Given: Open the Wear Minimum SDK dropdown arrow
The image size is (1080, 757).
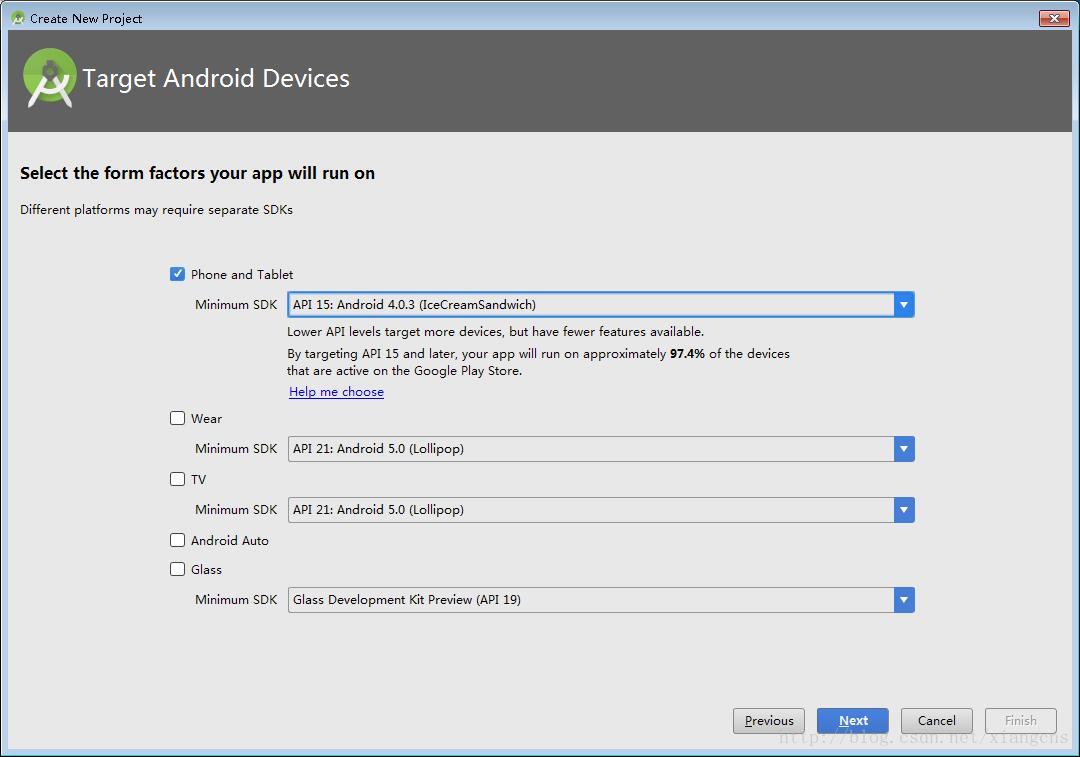Looking at the screenshot, I should tap(904, 449).
